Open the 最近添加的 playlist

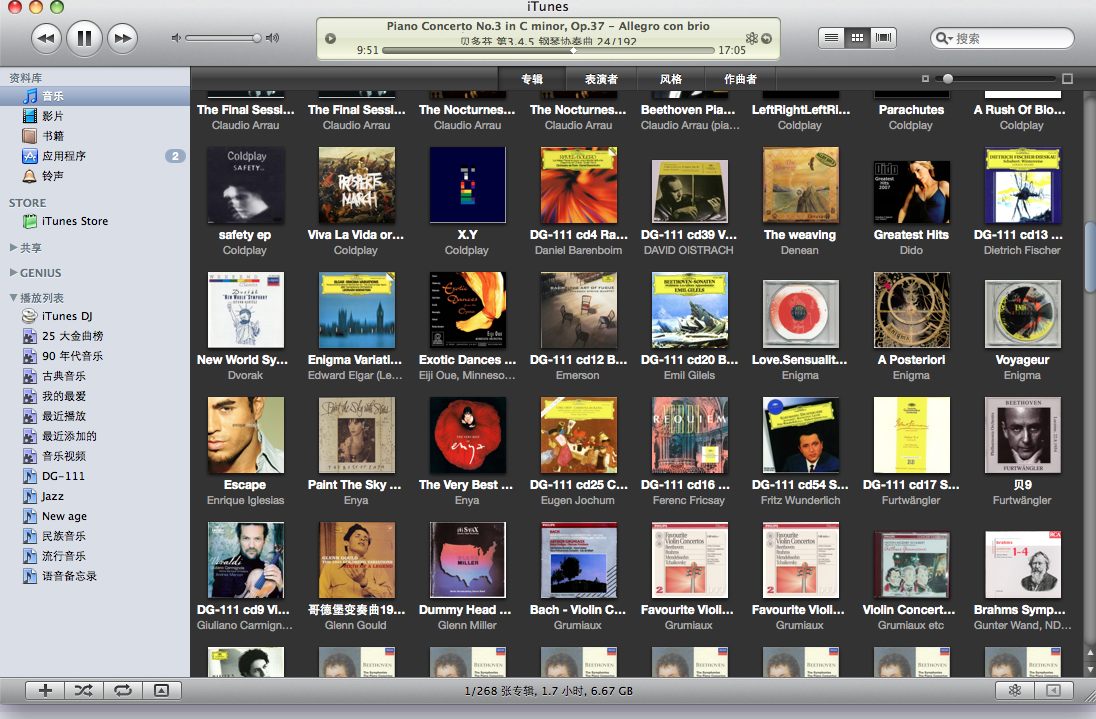tap(94, 436)
